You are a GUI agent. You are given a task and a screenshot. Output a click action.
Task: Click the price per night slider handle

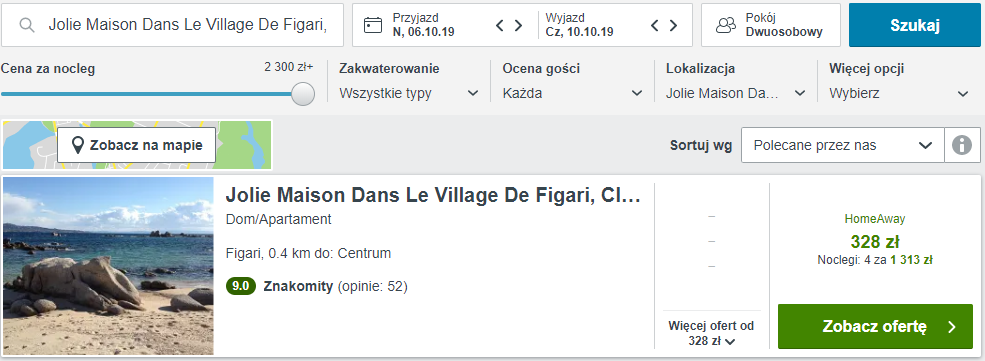(303, 94)
